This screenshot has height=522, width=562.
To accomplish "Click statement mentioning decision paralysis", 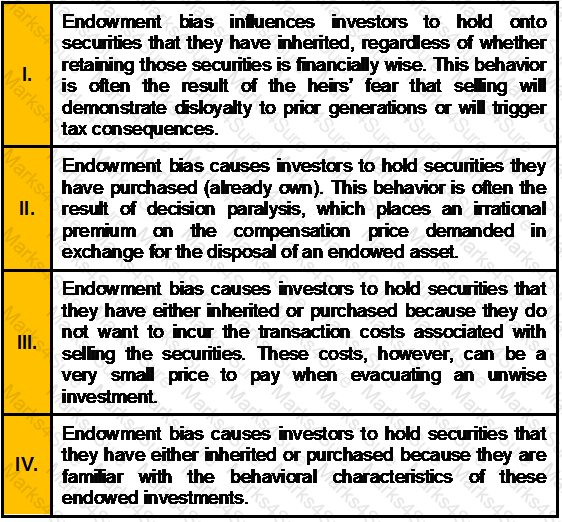I will pyautogui.click(x=304, y=209).
